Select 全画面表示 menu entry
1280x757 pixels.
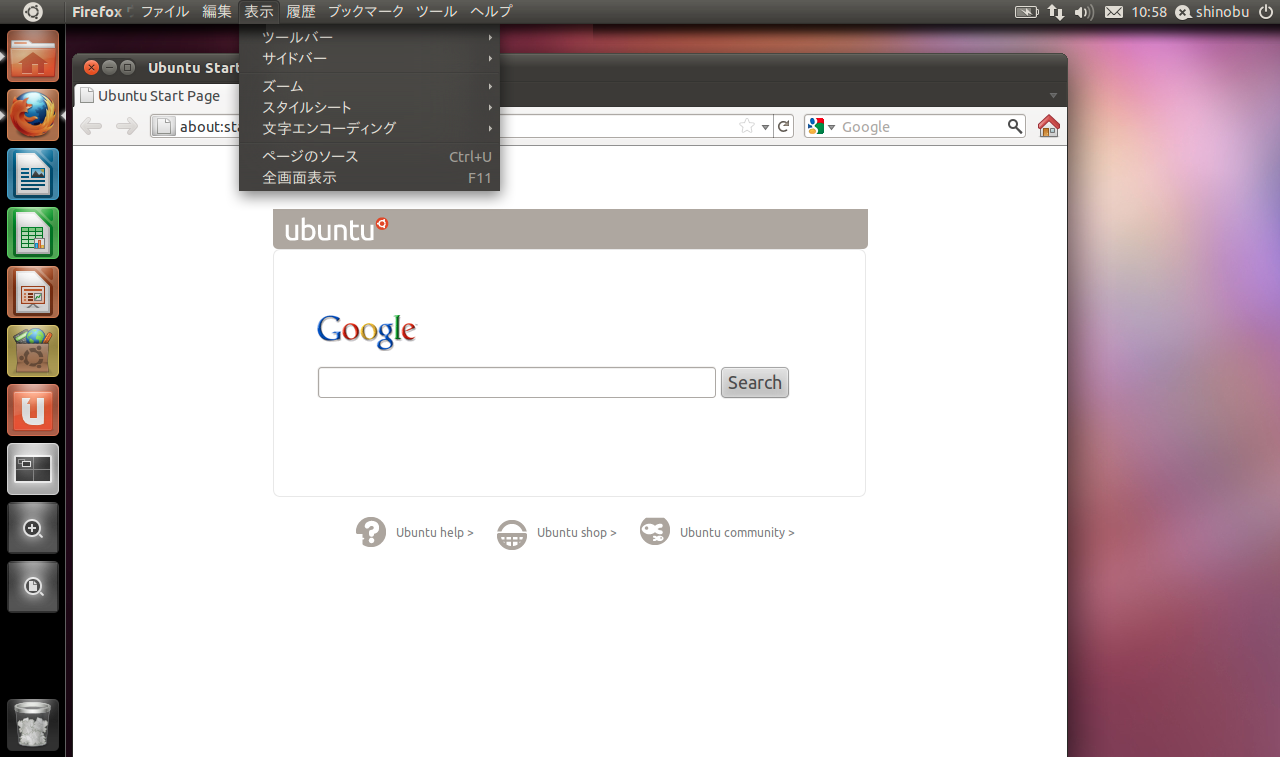[x=370, y=178]
